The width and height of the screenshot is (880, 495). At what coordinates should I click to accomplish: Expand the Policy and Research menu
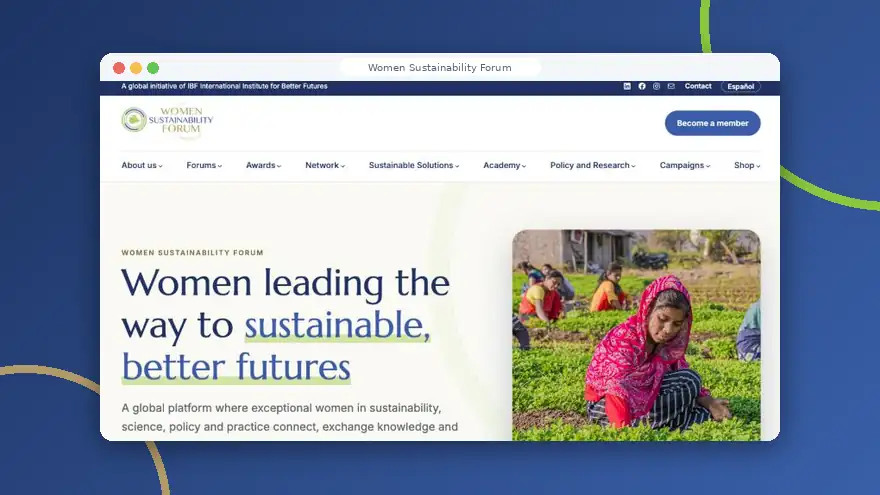(x=593, y=165)
